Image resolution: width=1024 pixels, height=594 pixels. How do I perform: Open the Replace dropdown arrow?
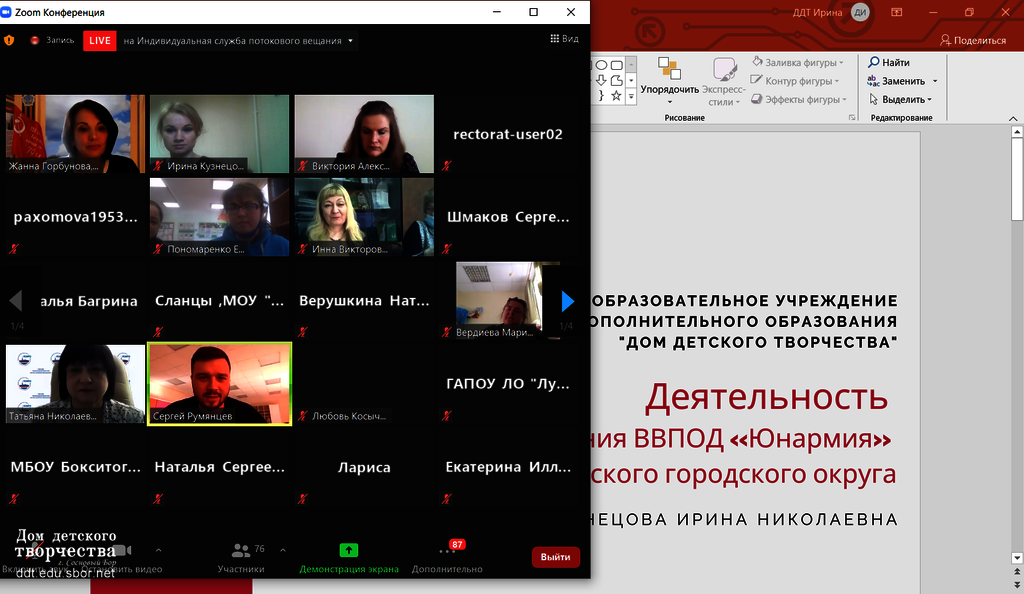point(935,81)
